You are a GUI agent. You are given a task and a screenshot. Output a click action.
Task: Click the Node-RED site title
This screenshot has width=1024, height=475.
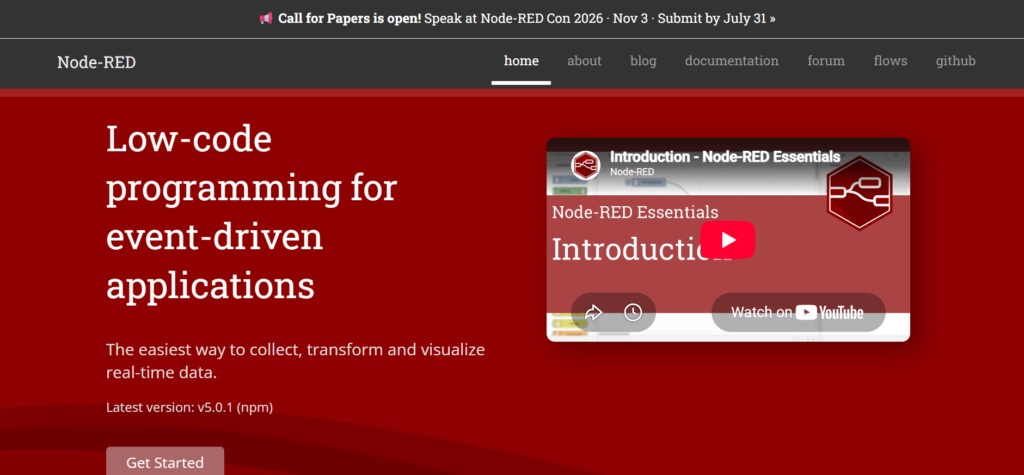tap(97, 62)
